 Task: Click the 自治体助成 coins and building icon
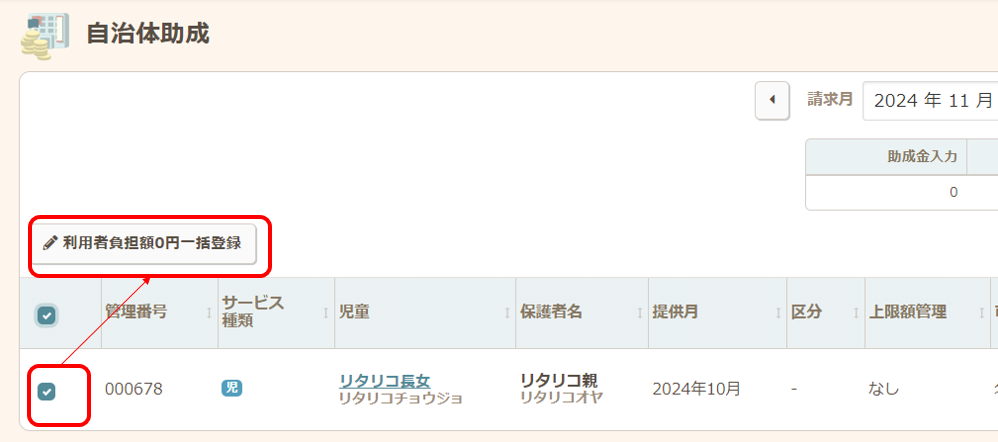(44, 33)
